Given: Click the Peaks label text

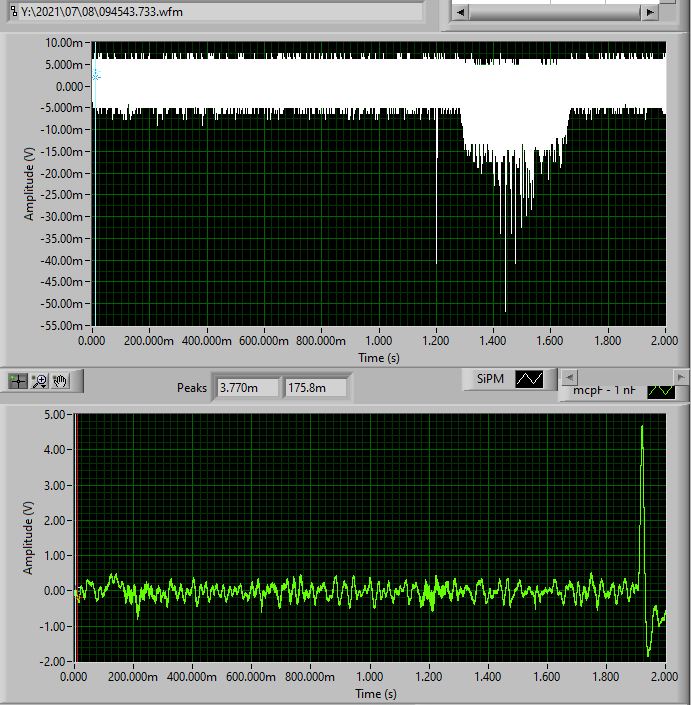Looking at the screenshot, I should pyautogui.click(x=192, y=388).
